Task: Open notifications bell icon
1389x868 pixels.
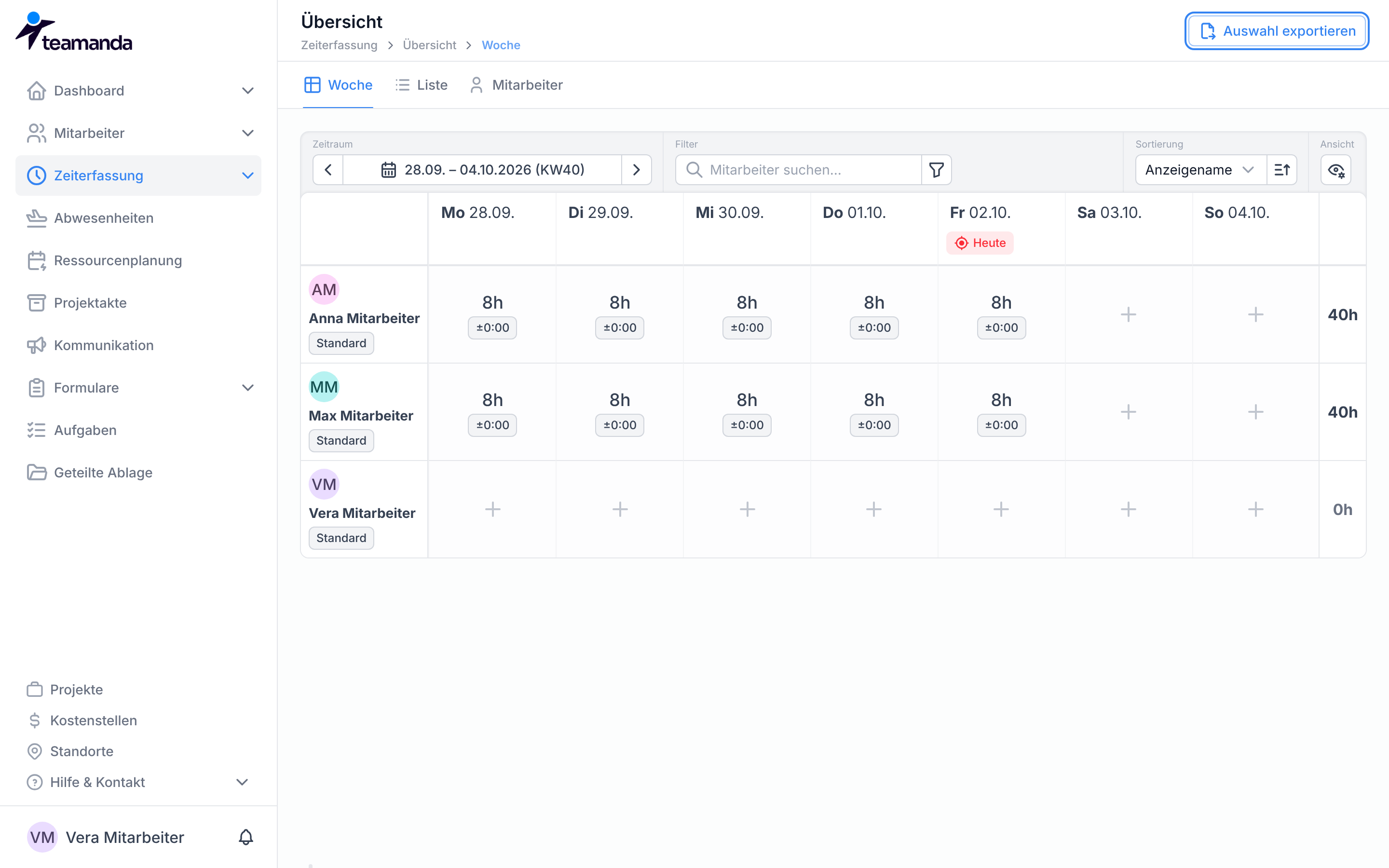Action: (x=245, y=837)
